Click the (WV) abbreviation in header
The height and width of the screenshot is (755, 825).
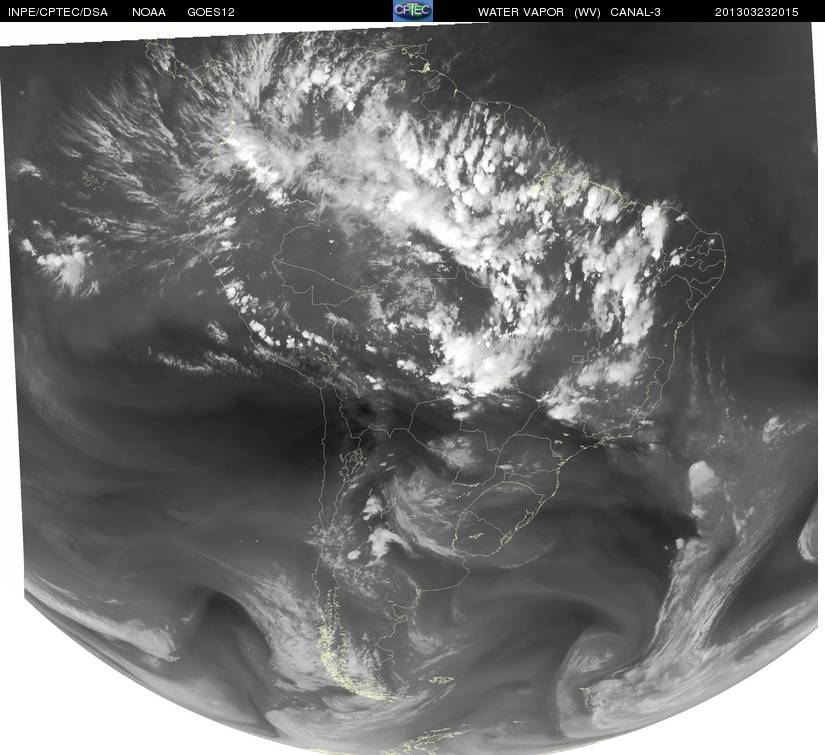point(587,12)
